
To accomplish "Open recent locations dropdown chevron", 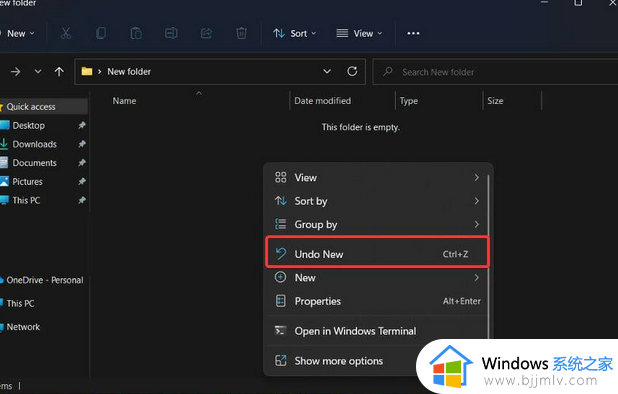I will (x=38, y=72).
